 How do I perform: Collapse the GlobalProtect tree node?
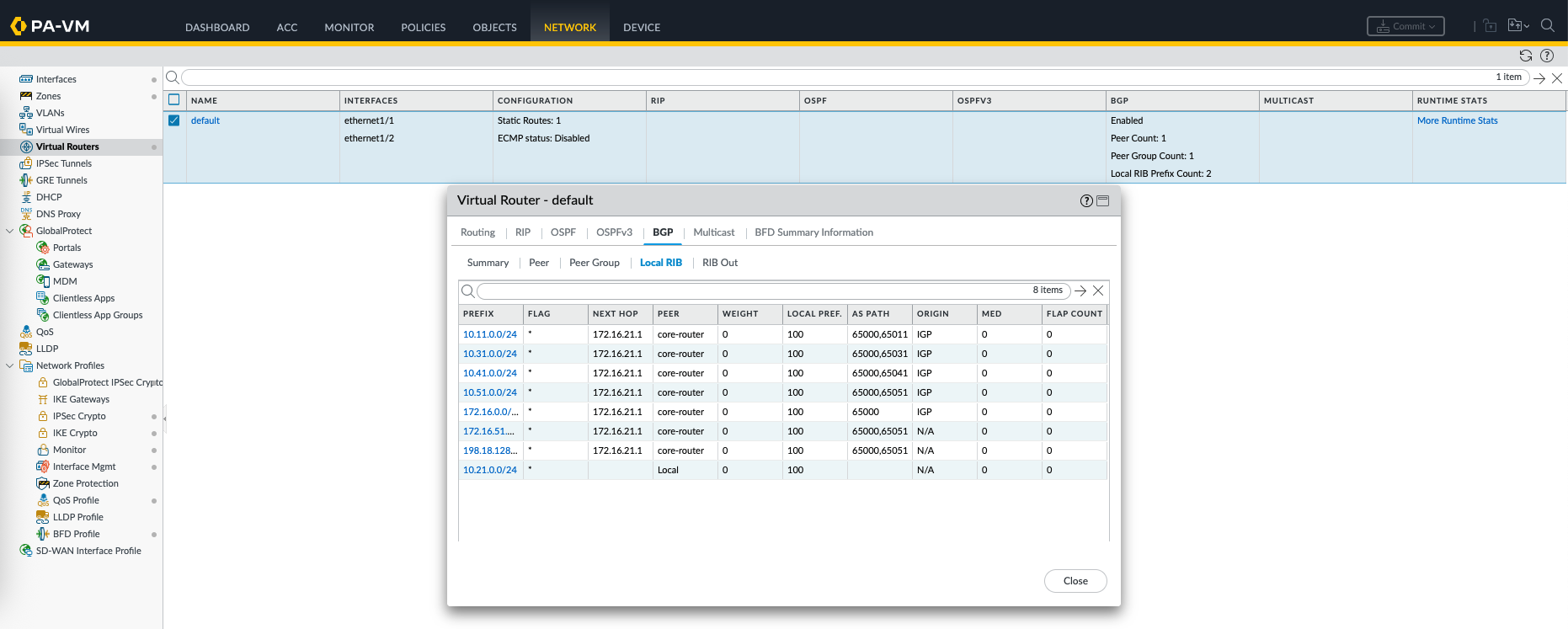pos(10,231)
